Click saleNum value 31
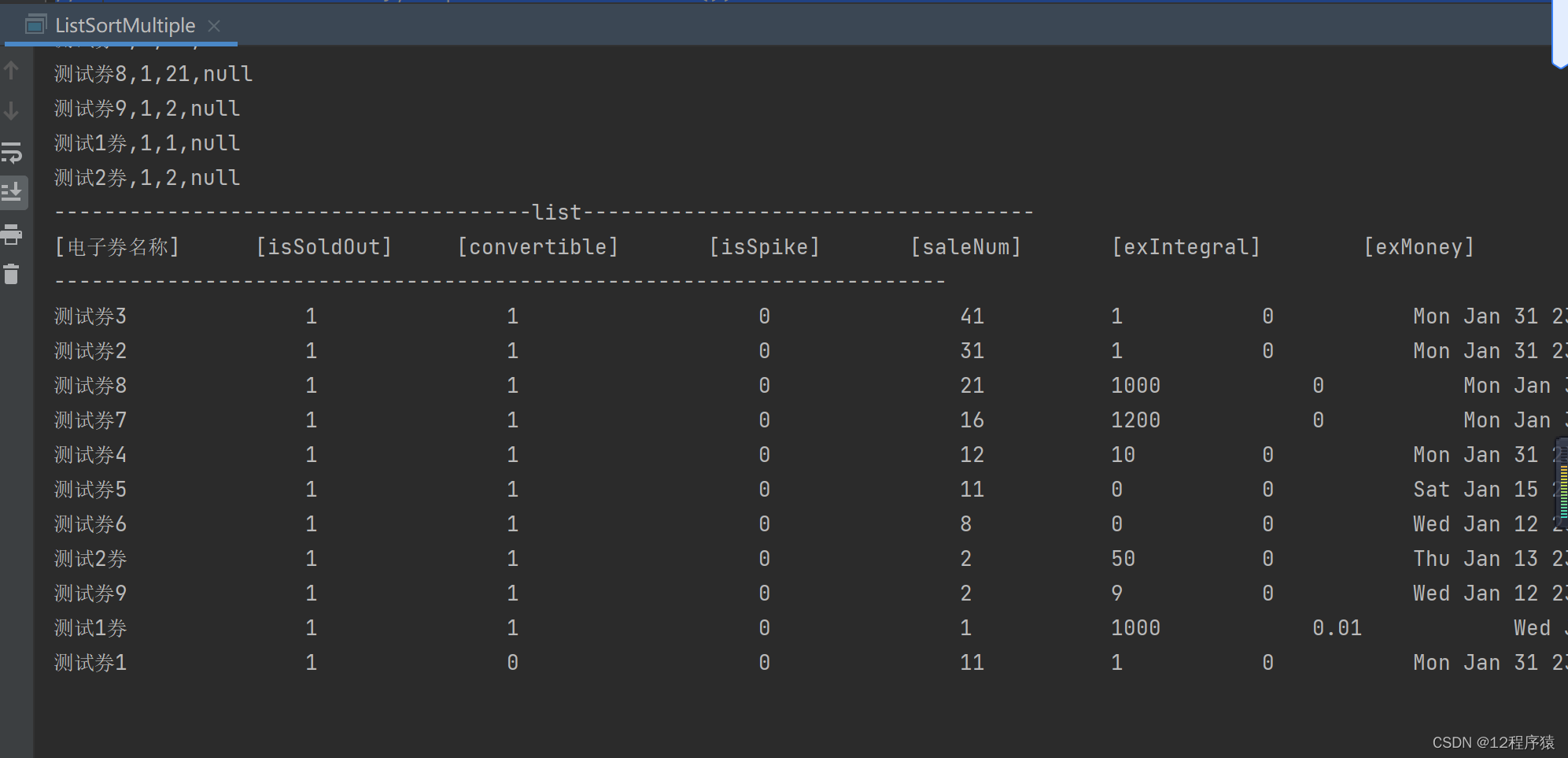1568x758 pixels. point(972,351)
